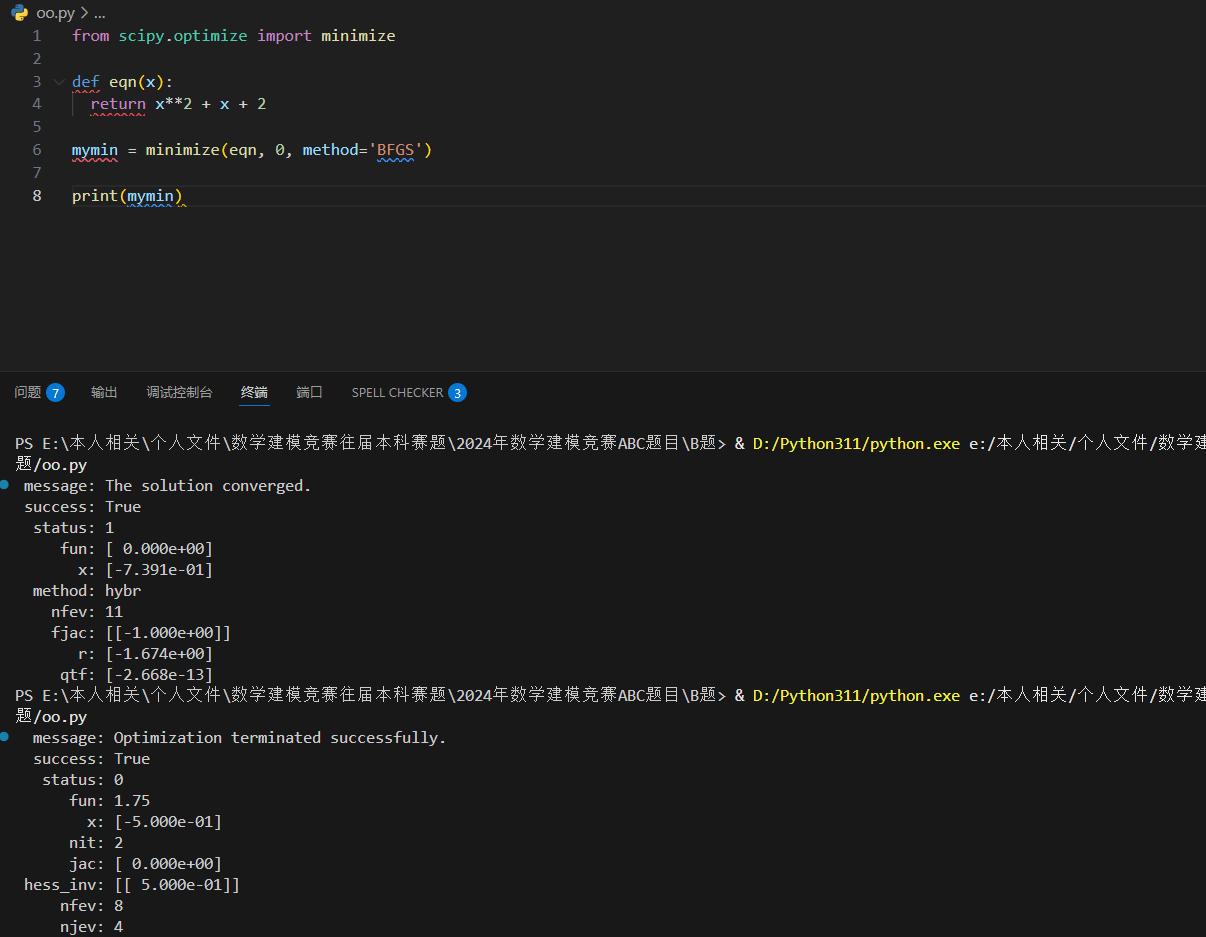The width and height of the screenshot is (1206, 937).
Task: Open the 端口 ports tab
Action: [309, 393]
